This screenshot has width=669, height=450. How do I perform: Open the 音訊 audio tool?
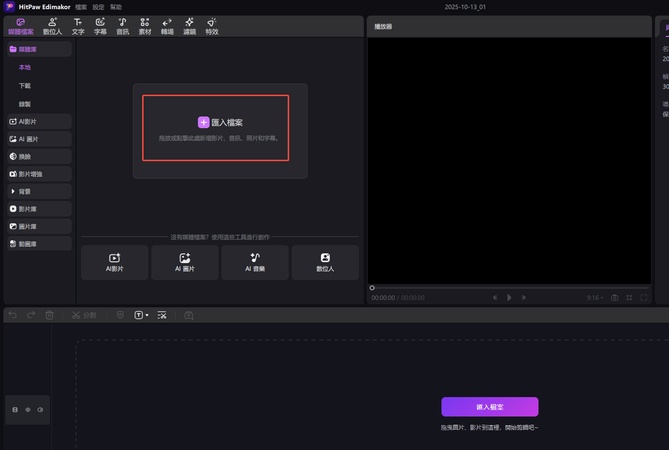pyautogui.click(x=122, y=26)
